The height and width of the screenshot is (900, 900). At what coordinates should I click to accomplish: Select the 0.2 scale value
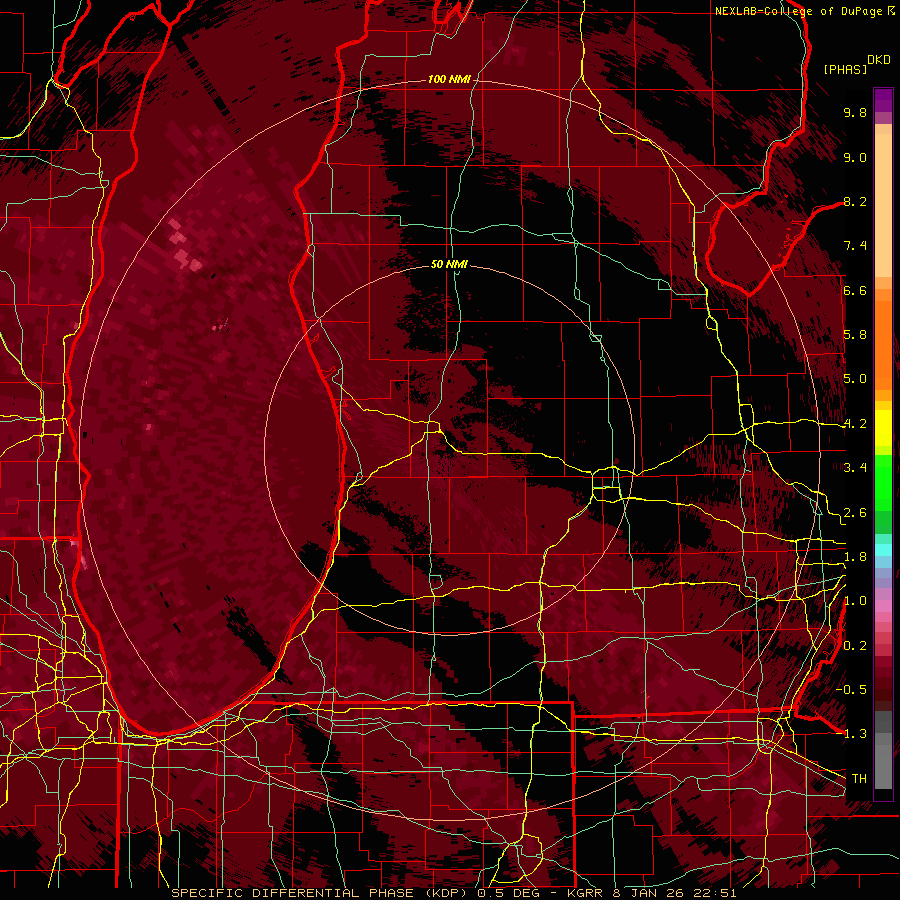point(855,645)
